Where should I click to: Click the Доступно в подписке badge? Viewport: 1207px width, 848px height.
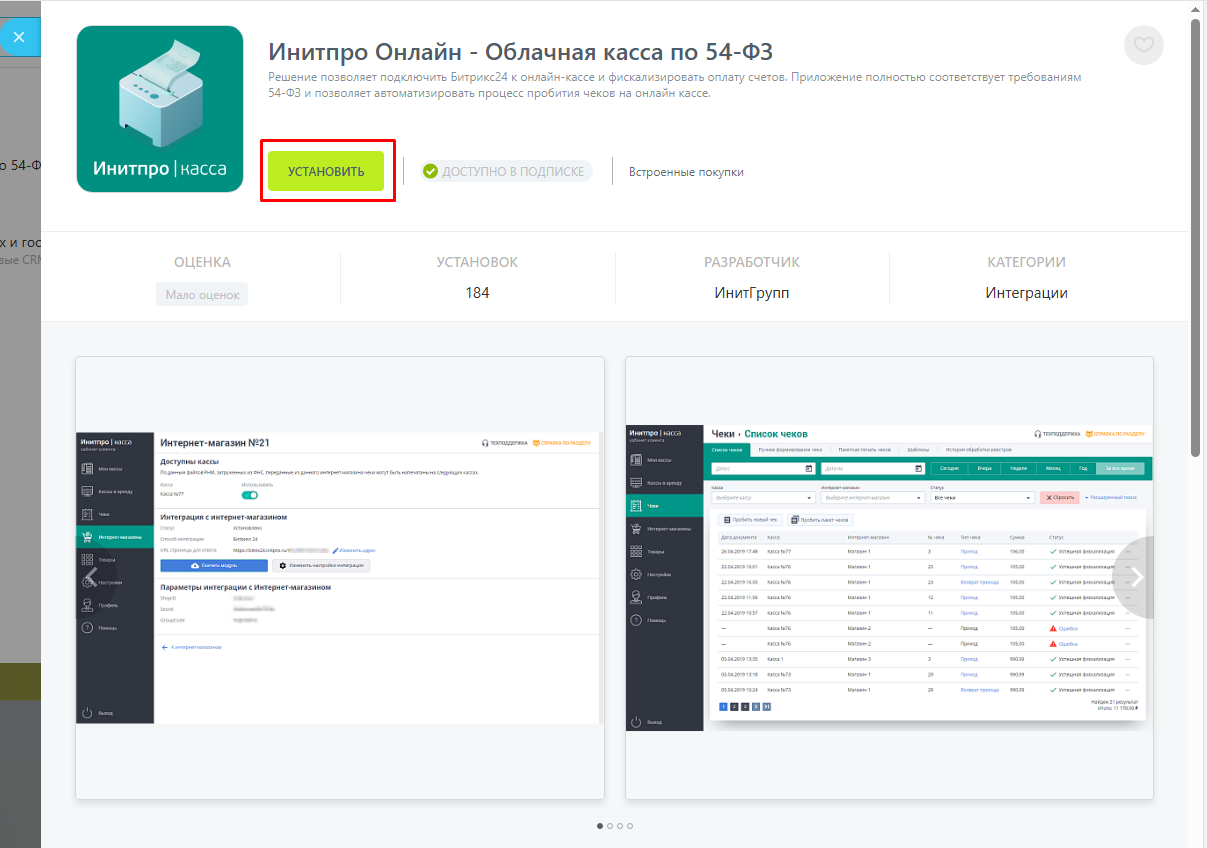(507, 171)
